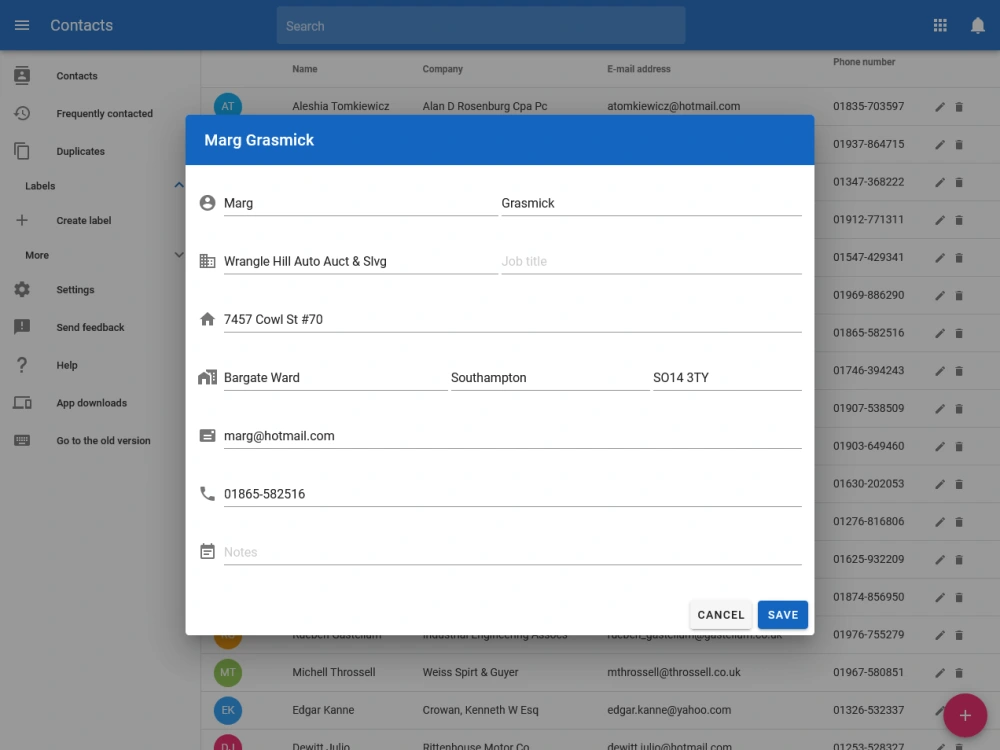Click email atomkiewicz@hotmail.com

click(673, 106)
